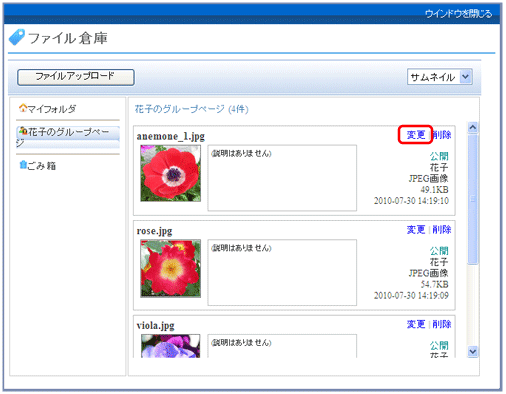Click 削除 link for rose.jpg

442,229
